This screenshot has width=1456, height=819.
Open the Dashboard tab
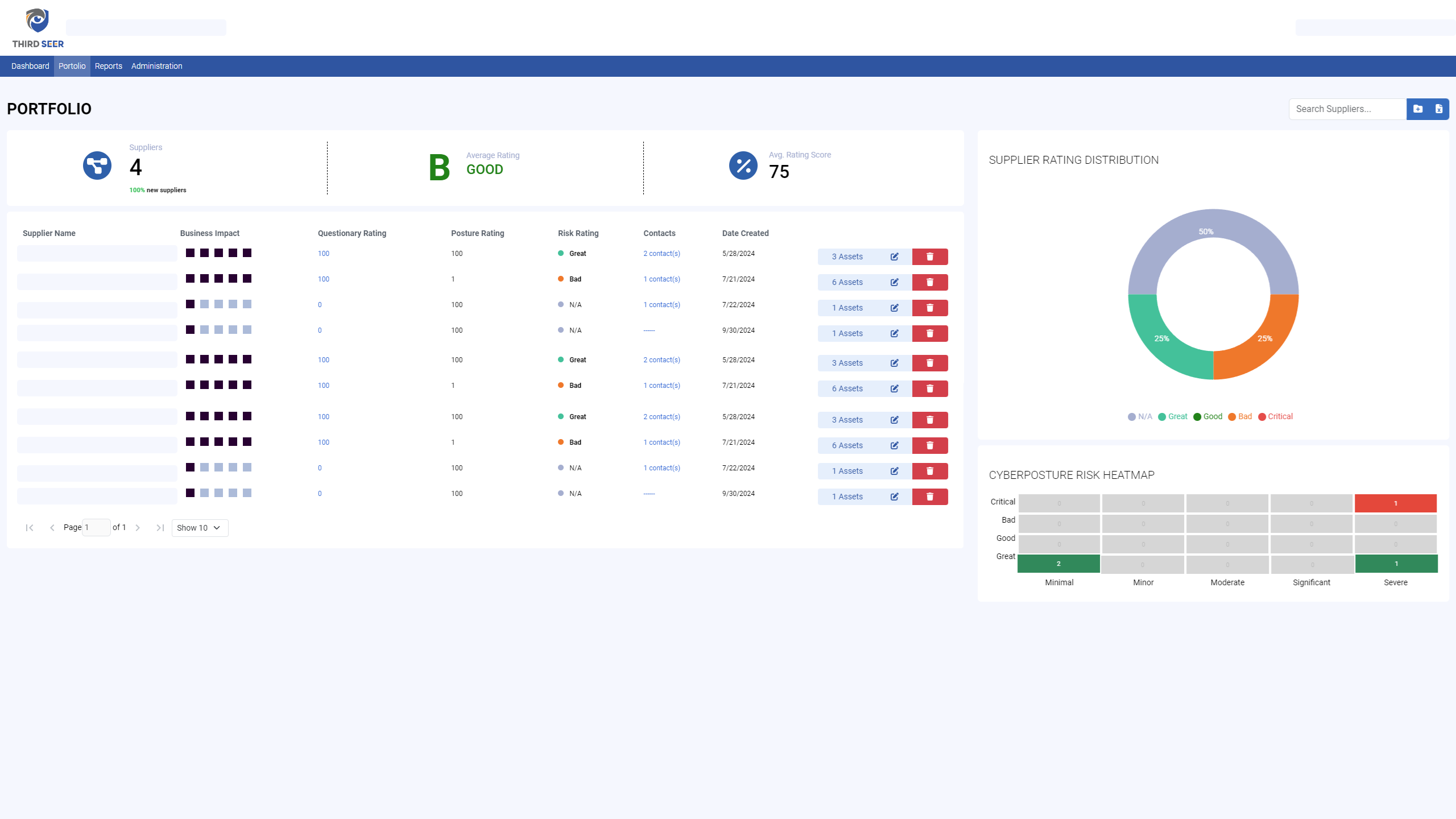pyautogui.click(x=30, y=66)
